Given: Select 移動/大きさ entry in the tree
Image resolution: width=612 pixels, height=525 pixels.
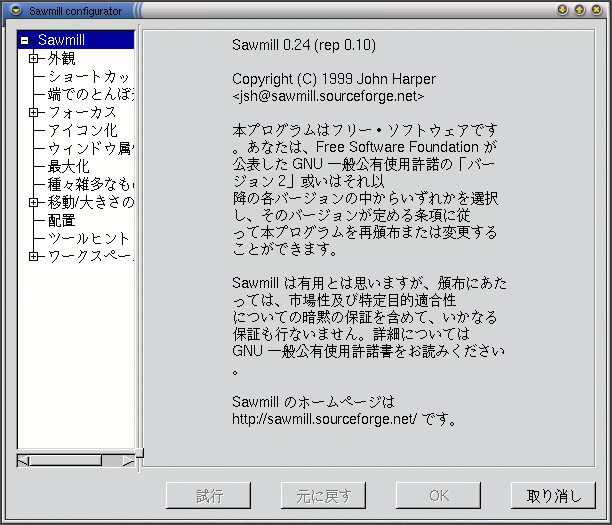Looking at the screenshot, I should click(91, 202).
